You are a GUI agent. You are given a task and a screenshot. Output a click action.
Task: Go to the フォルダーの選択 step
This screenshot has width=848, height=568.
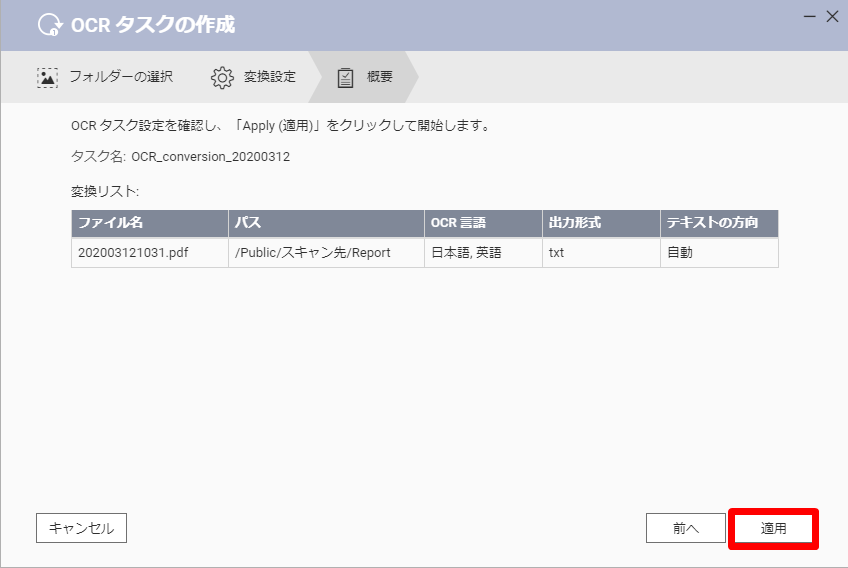point(105,77)
